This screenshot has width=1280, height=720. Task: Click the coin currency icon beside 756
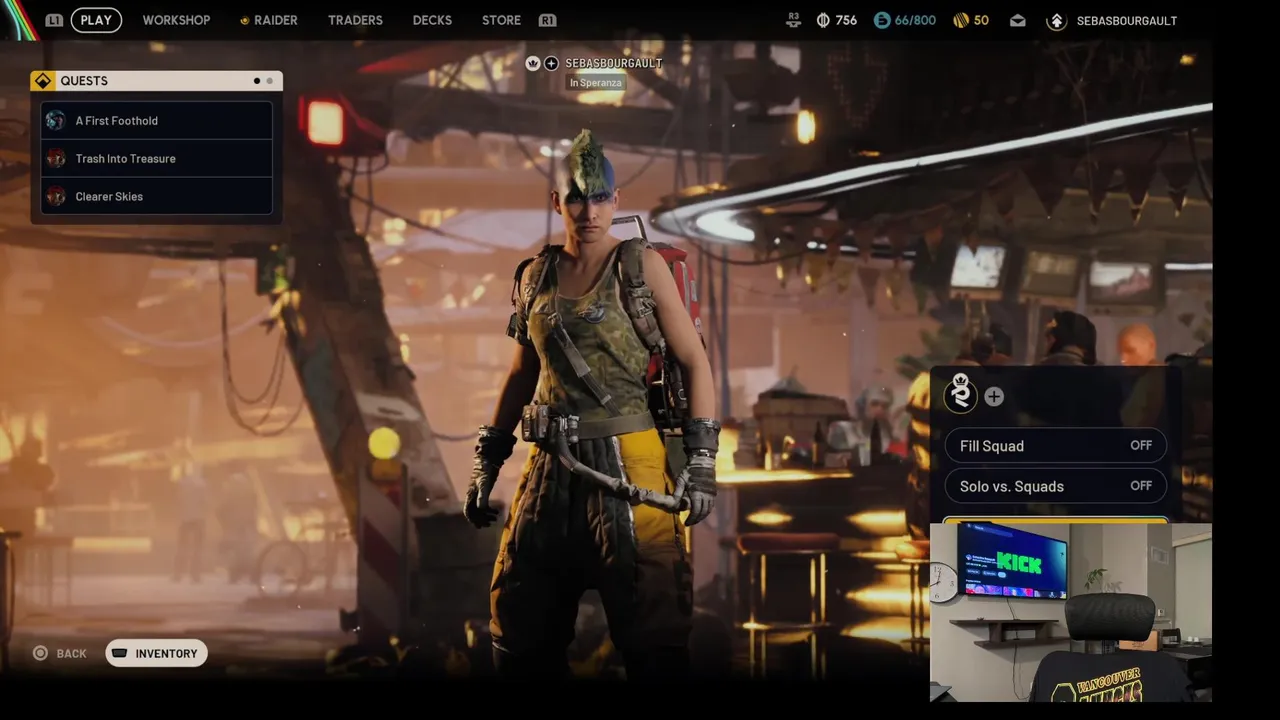(823, 20)
